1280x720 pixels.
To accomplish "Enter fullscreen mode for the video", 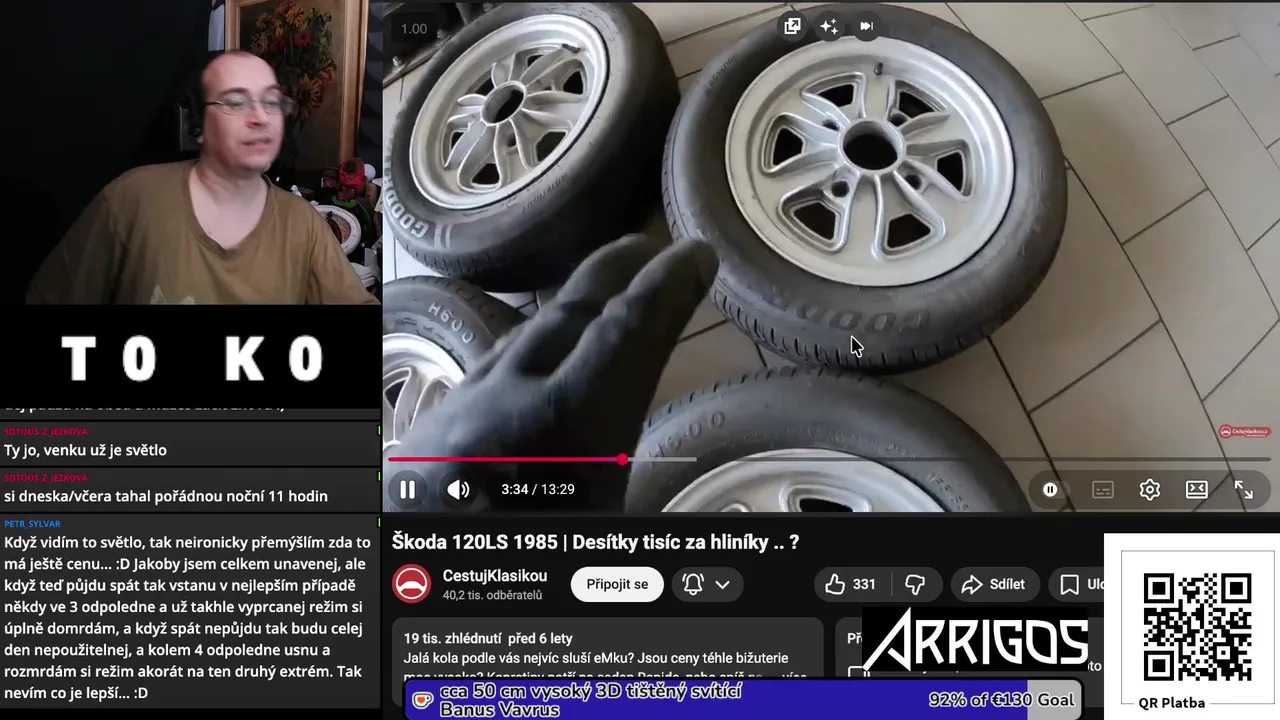I will (x=1244, y=489).
